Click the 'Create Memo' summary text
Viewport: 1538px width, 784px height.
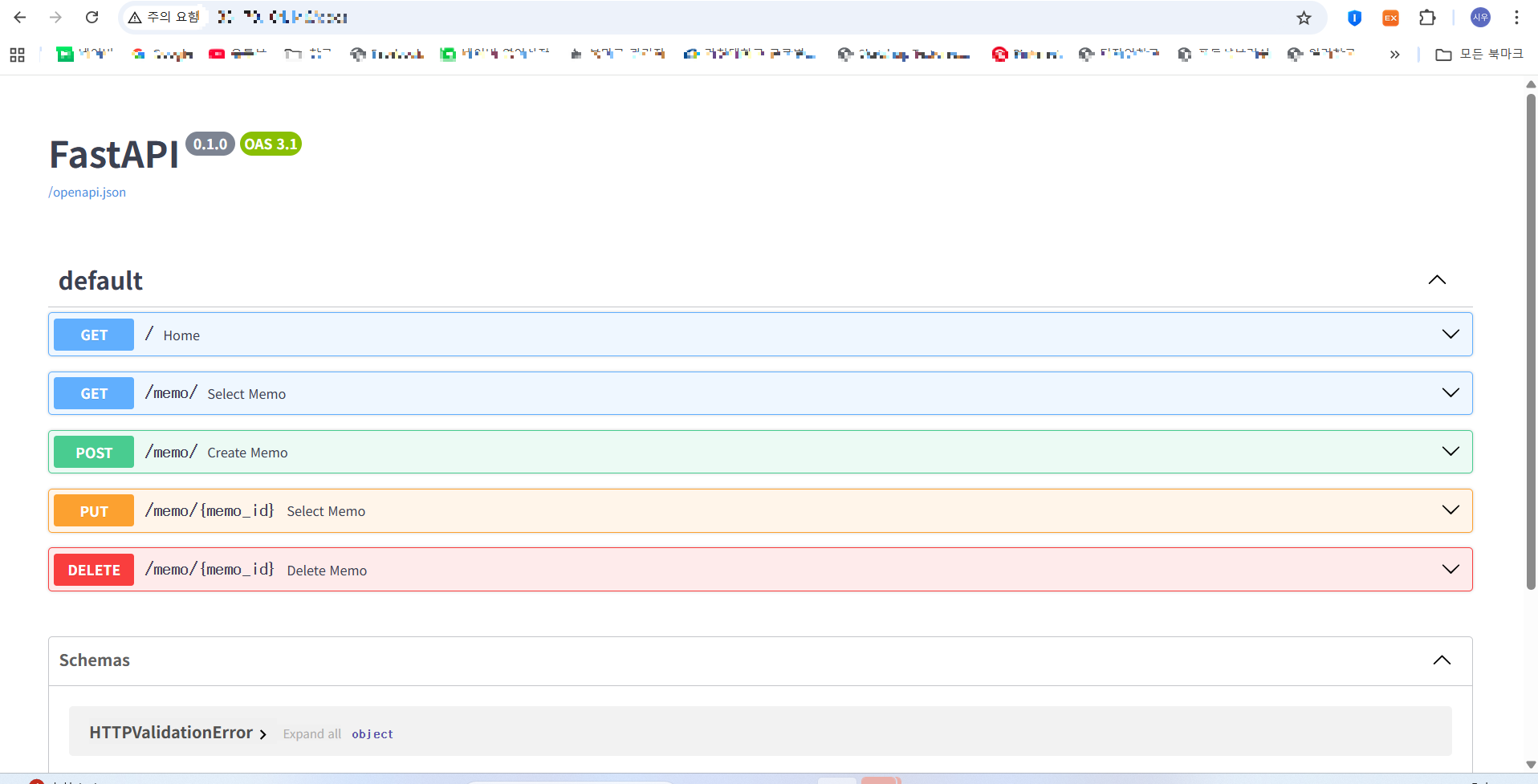247,453
